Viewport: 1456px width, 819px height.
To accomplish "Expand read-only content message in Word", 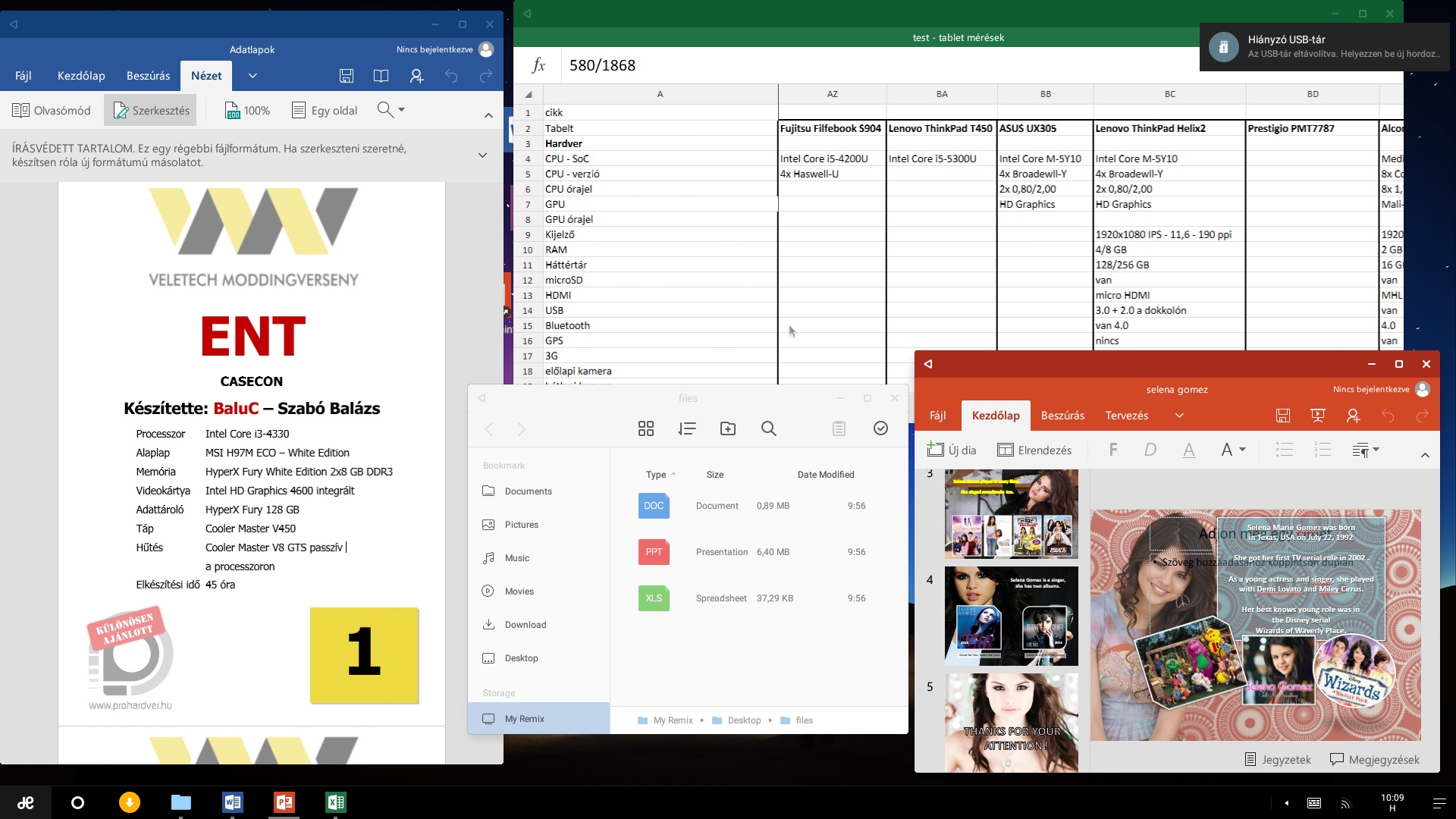I will coord(482,155).
